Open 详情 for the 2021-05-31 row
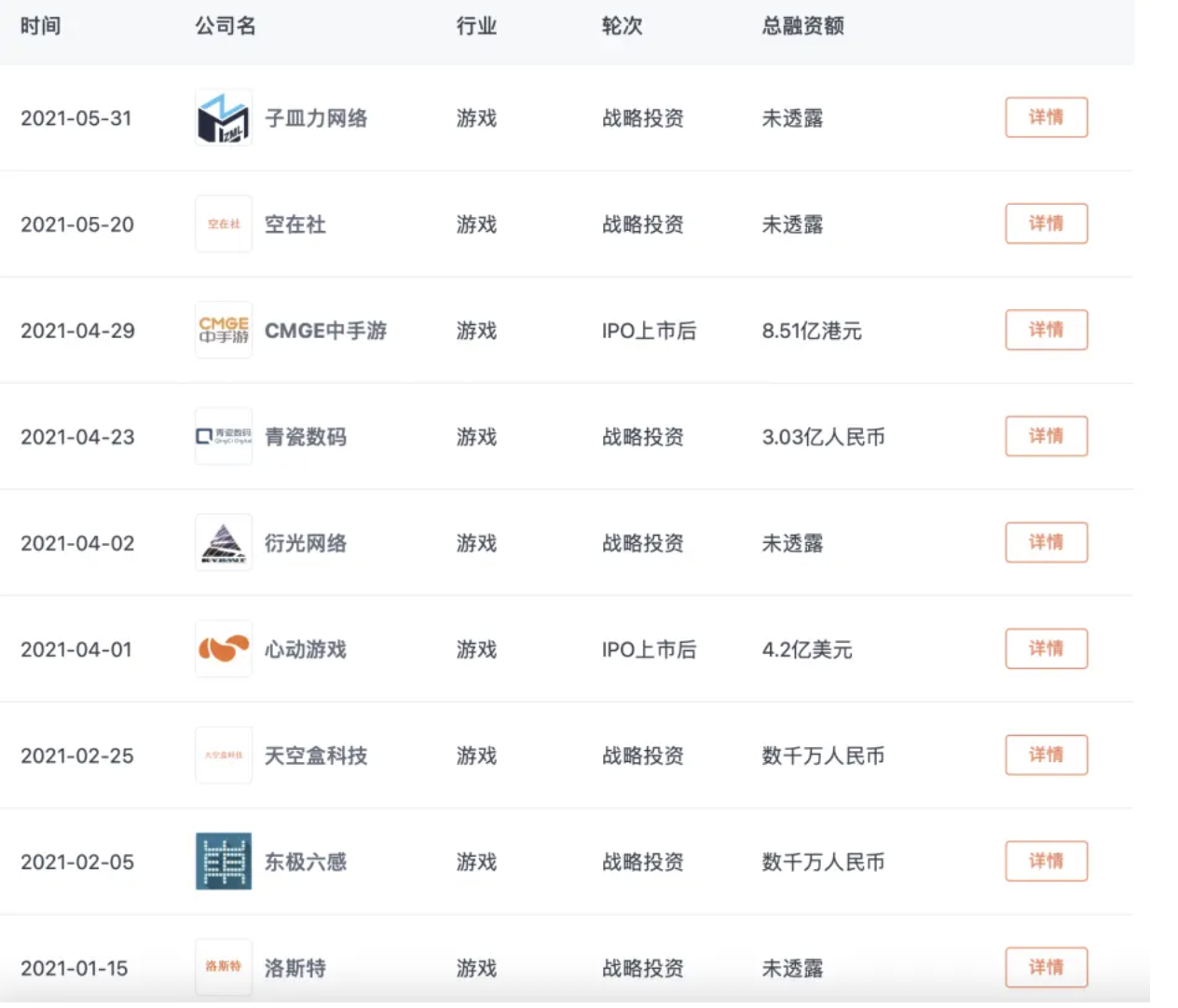Image resolution: width=1178 pixels, height=1008 pixels. pos(1046,117)
